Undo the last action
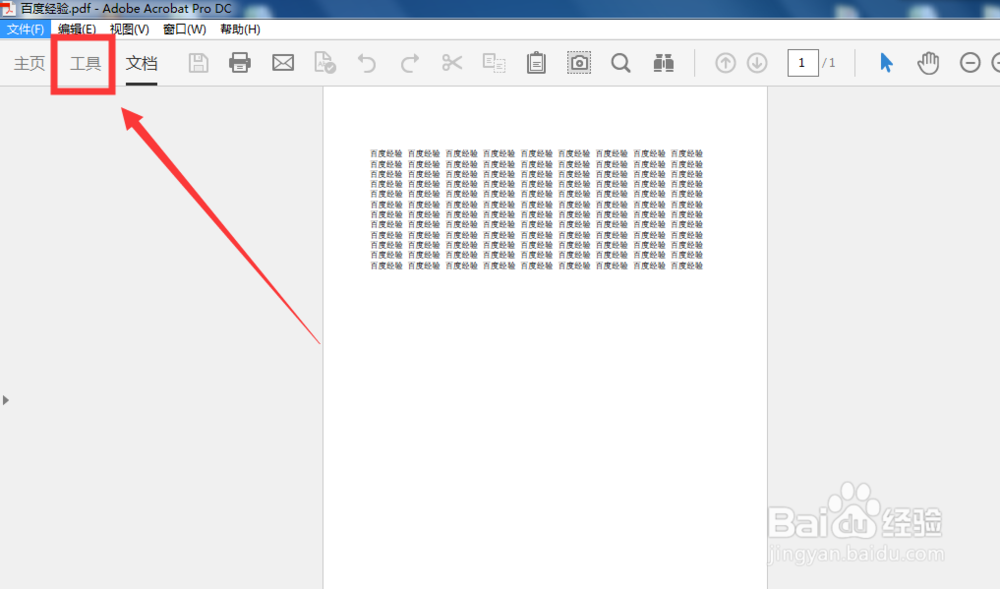Image resolution: width=1000 pixels, height=589 pixels. tap(367, 63)
